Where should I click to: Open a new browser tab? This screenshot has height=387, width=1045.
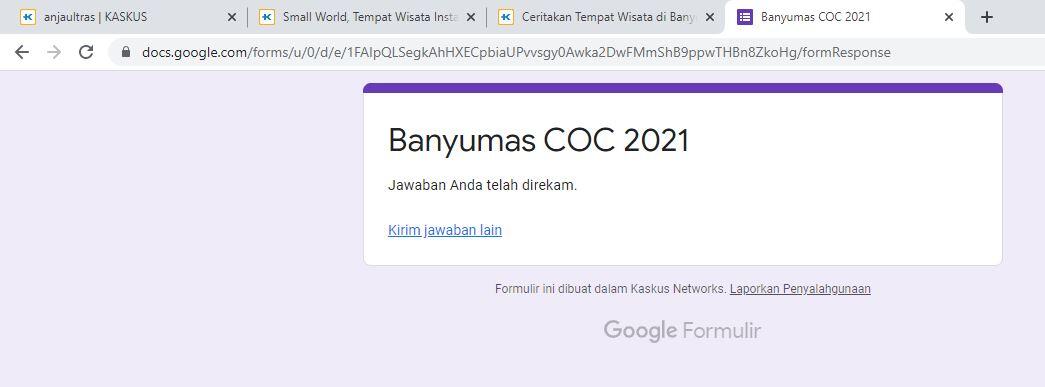point(987,17)
